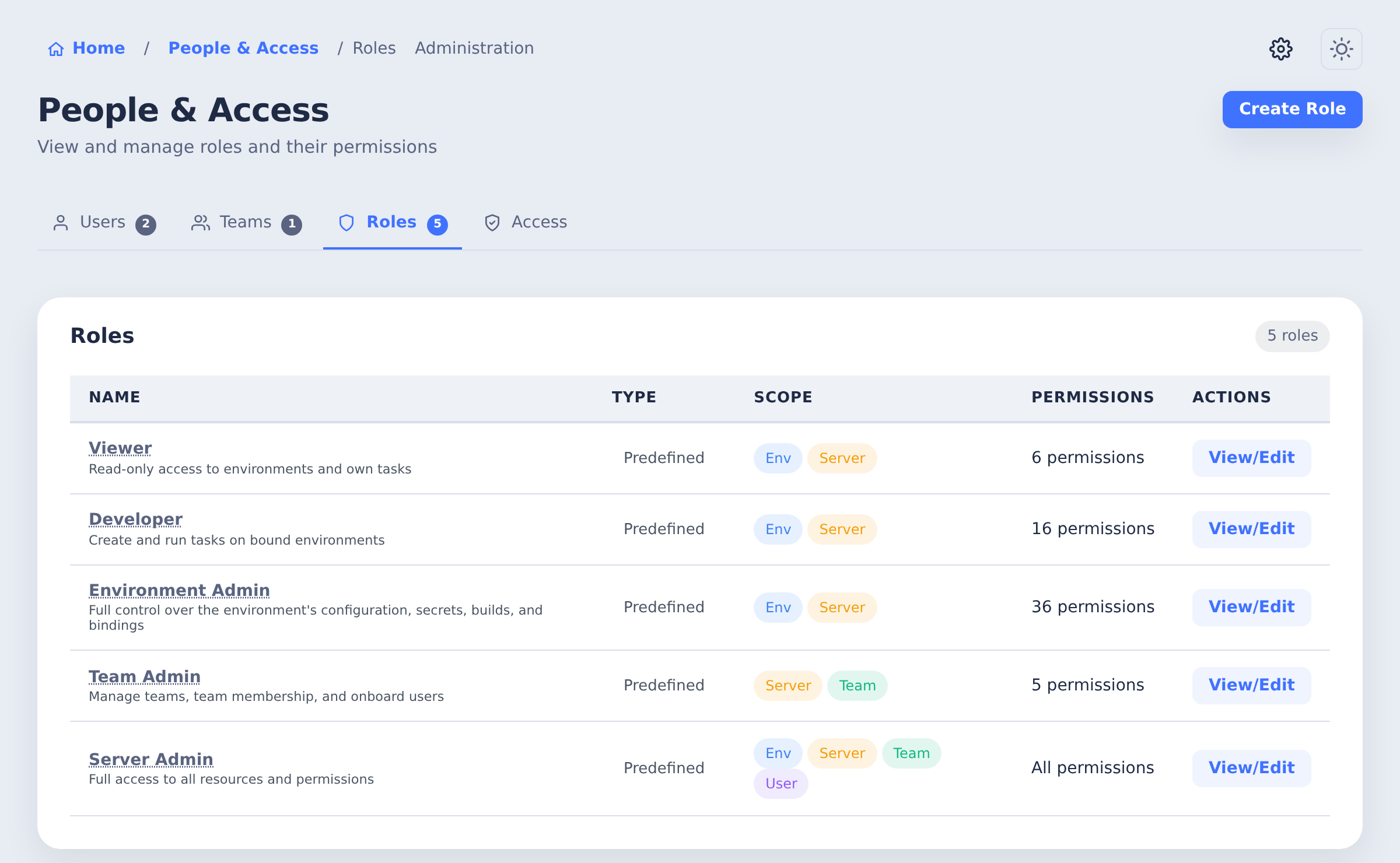Click 'All permissions' in Server Admin row
The width and height of the screenshot is (1400, 863).
[x=1093, y=768]
